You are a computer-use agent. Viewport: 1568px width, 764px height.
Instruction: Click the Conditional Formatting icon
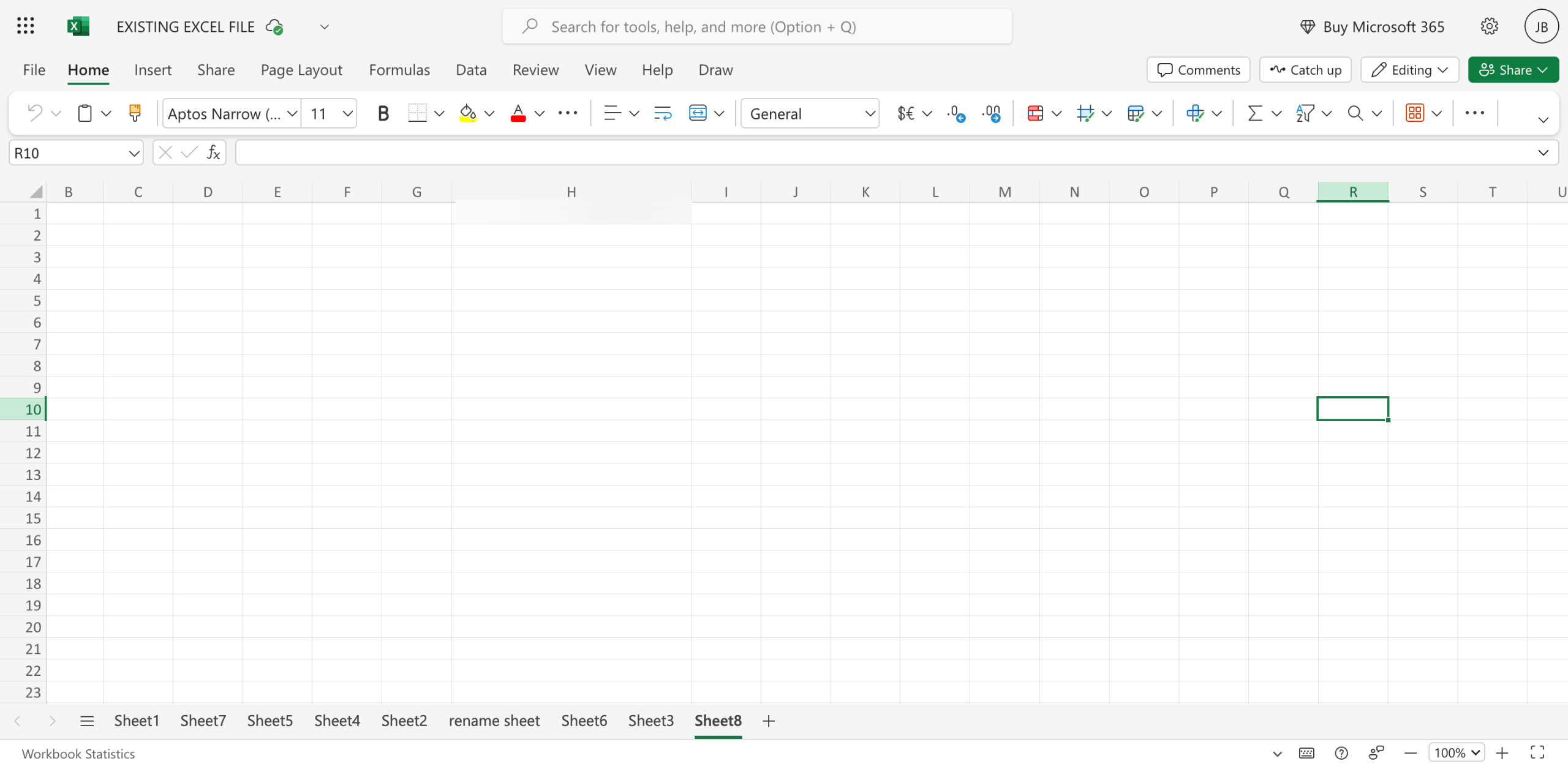[1035, 113]
